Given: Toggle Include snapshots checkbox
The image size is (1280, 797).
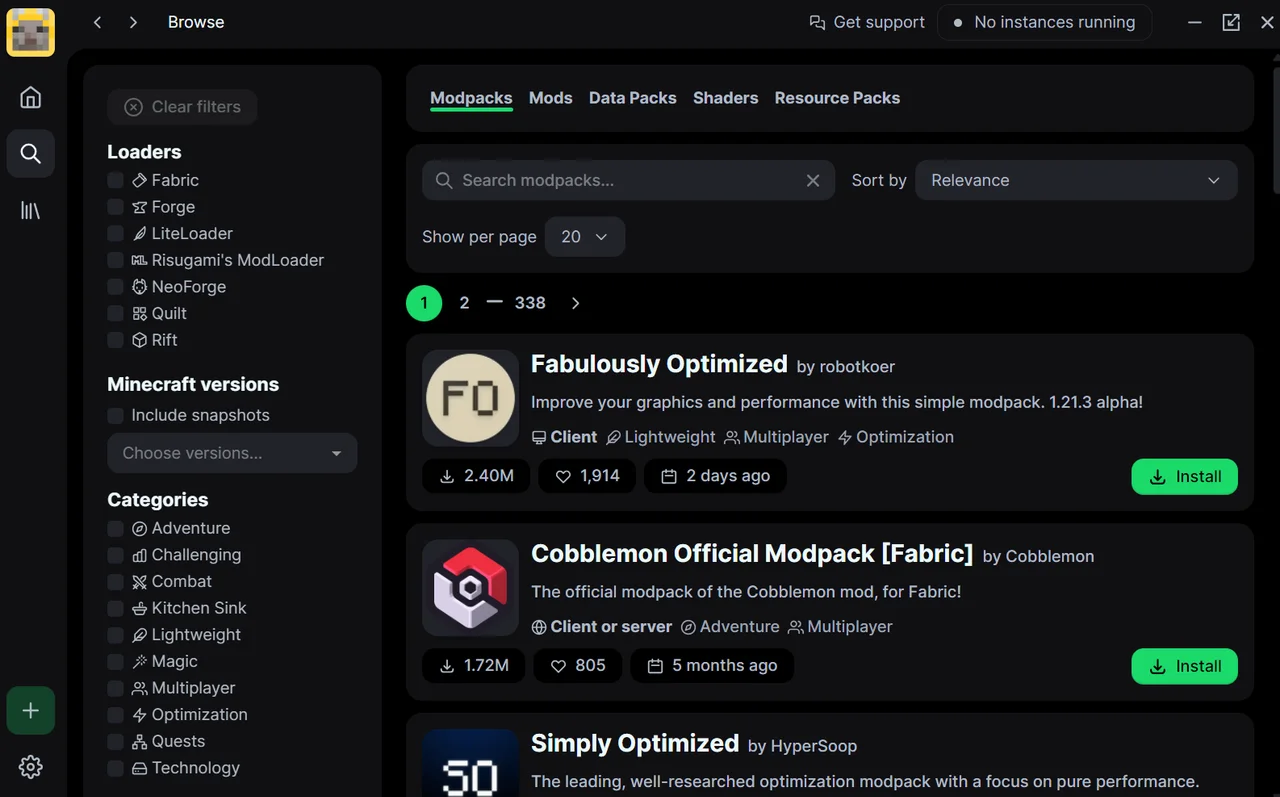Looking at the screenshot, I should [115, 415].
